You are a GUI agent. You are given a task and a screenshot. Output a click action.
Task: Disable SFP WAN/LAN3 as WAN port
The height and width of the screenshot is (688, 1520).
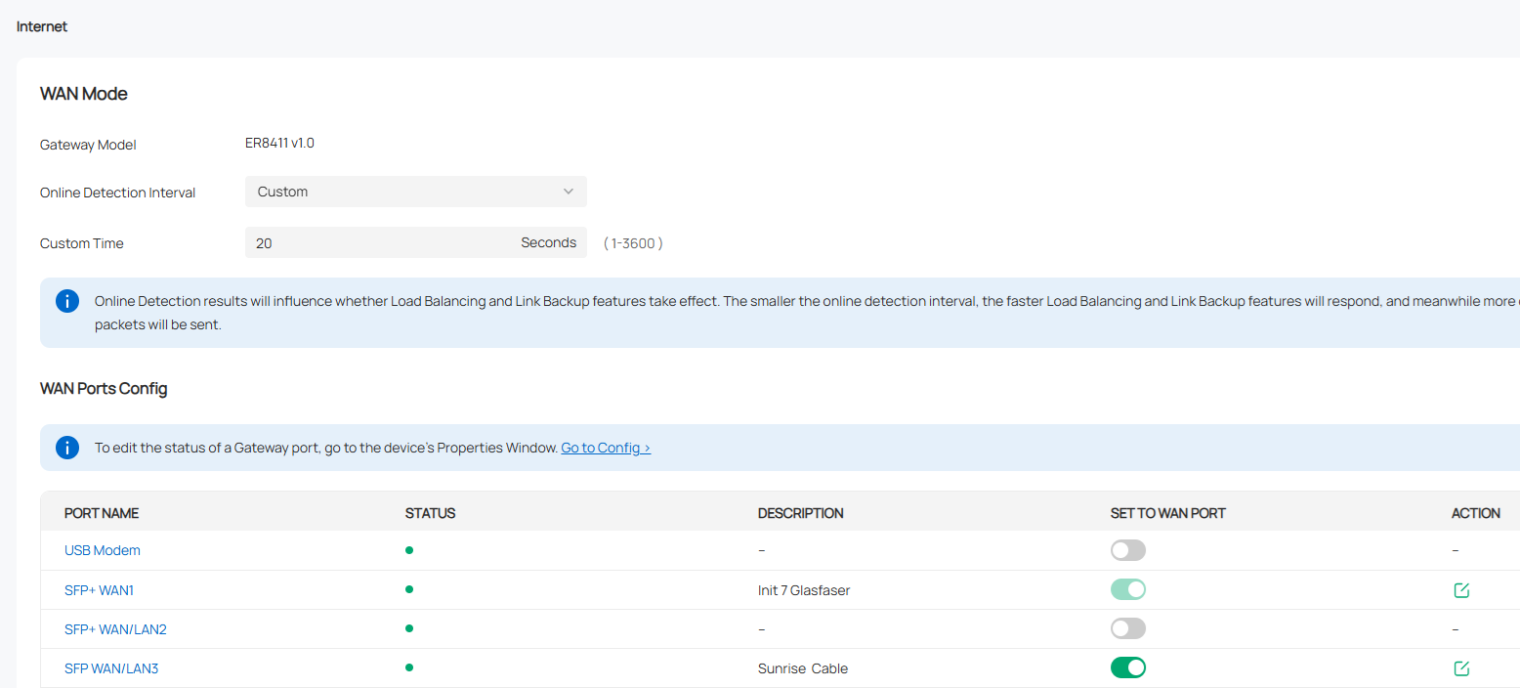[1127, 668]
